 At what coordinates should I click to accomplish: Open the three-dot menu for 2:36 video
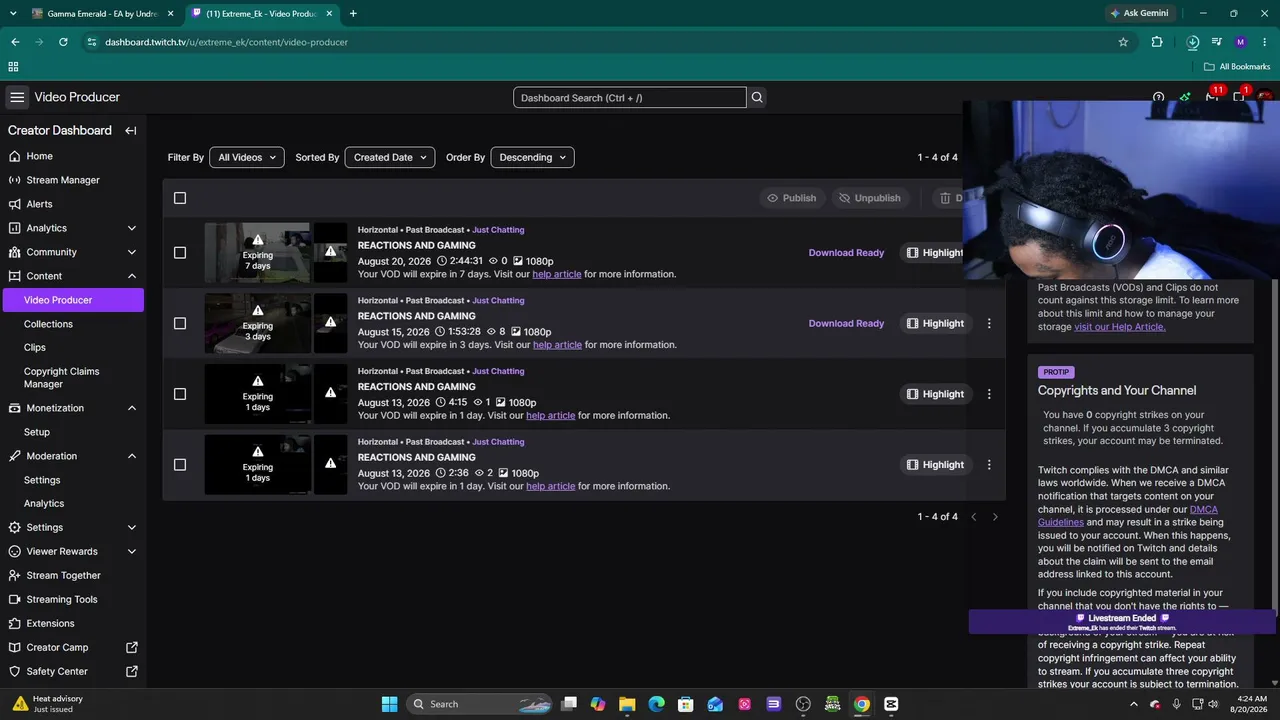coord(989,464)
